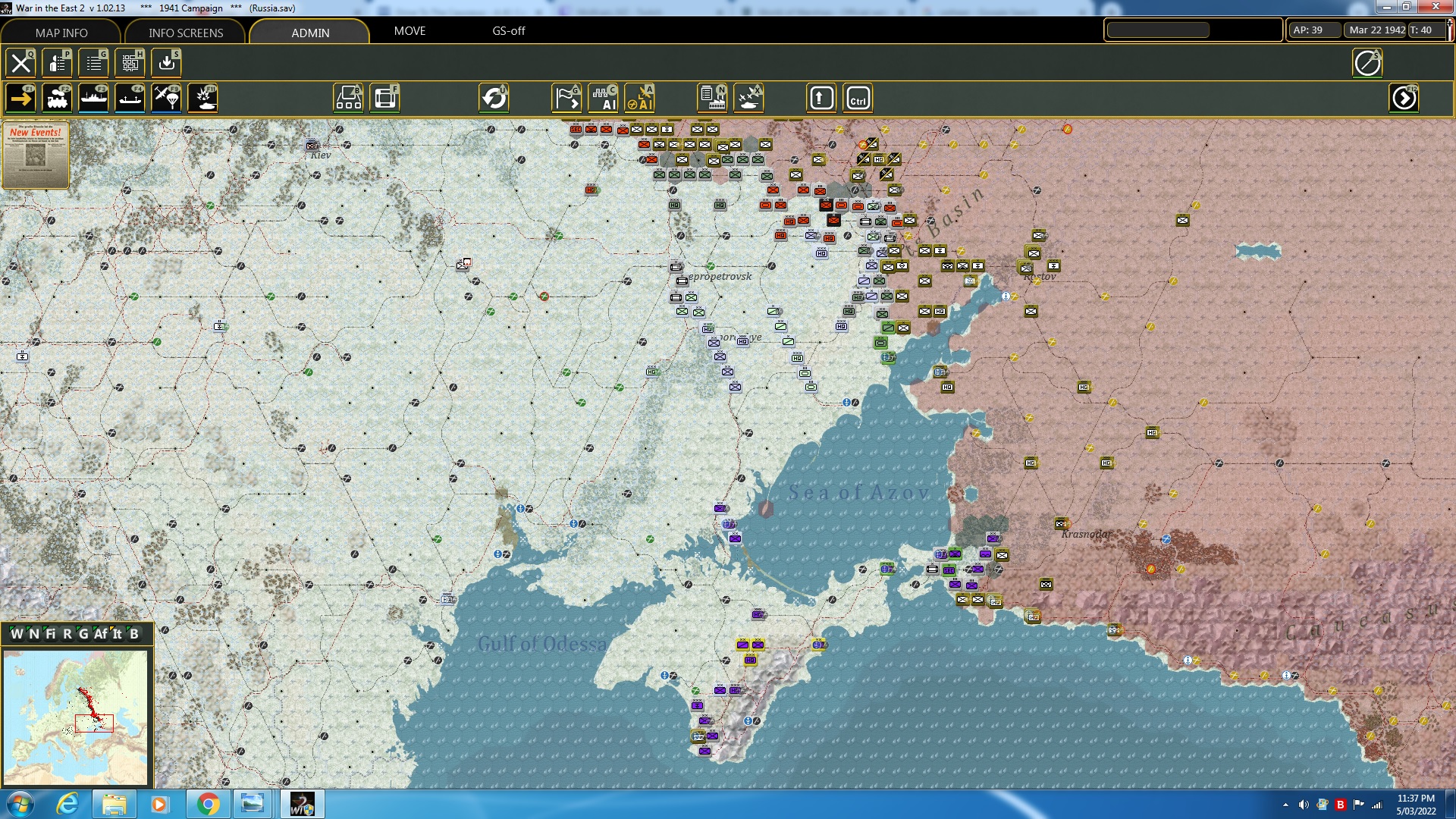Viewport: 1456px width, 819px height.
Task: Click the Shift up-arrow key icon
Action: [x=822, y=99]
